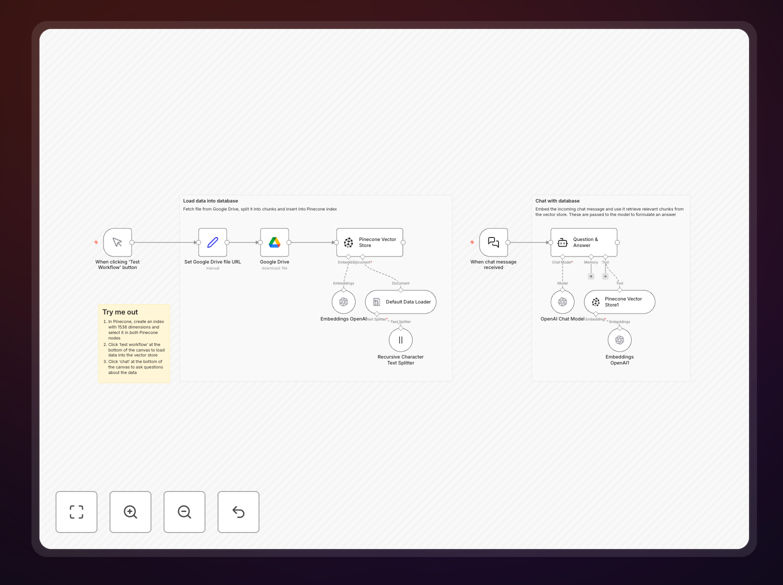Click the 'OpenAI Chat Model' label text
Viewport: 783px width, 585px height.
click(562, 319)
